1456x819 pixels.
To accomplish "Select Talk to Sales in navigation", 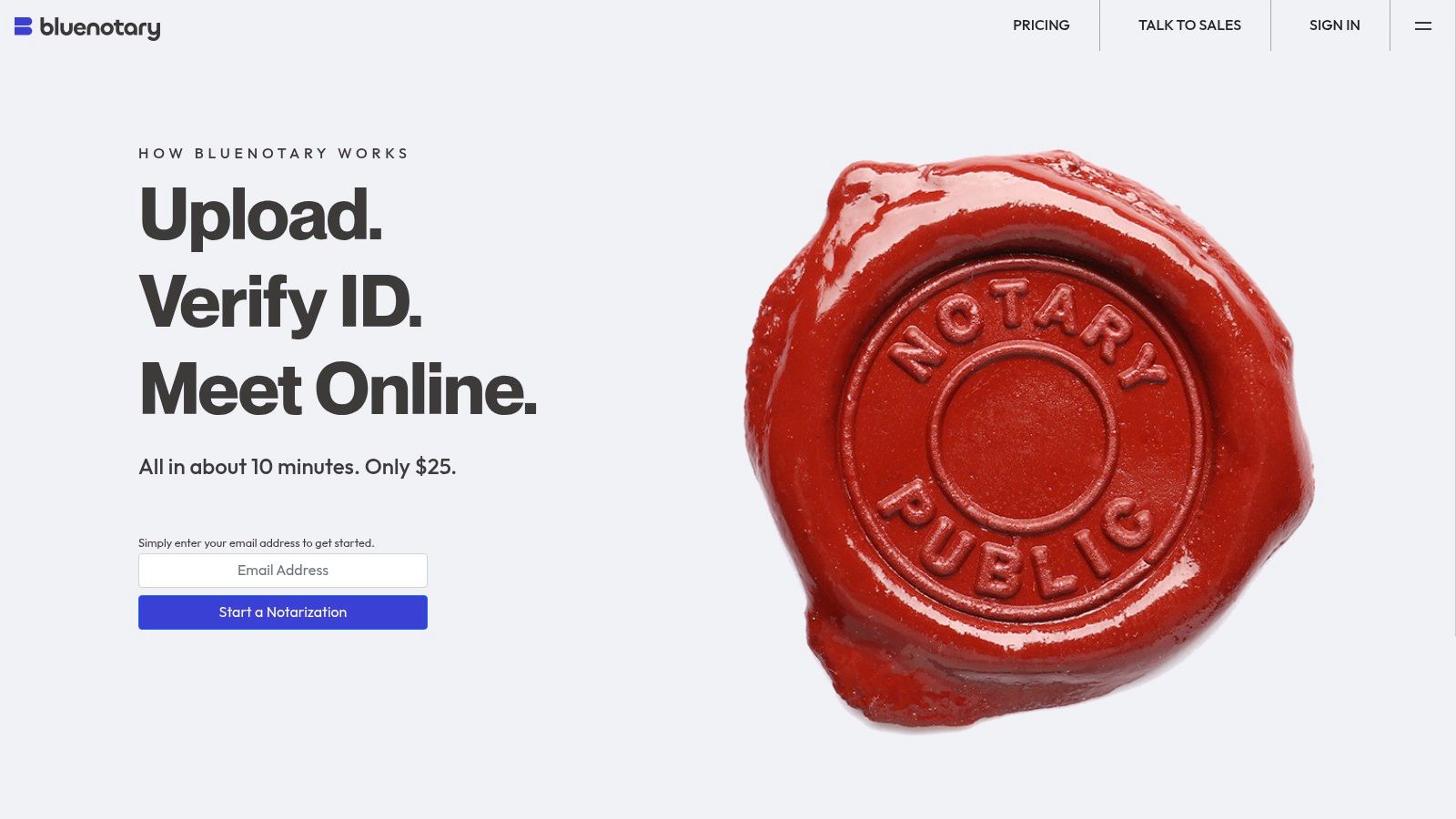I will click(1189, 25).
